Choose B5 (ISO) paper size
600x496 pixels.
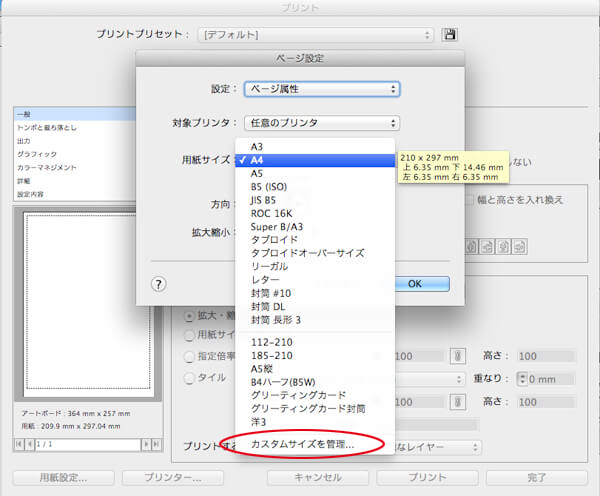point(315,187)
